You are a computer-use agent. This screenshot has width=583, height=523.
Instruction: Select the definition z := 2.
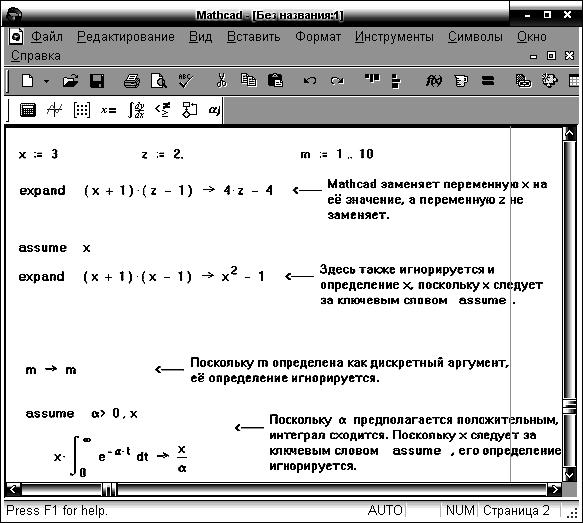[x=162, y=154]
